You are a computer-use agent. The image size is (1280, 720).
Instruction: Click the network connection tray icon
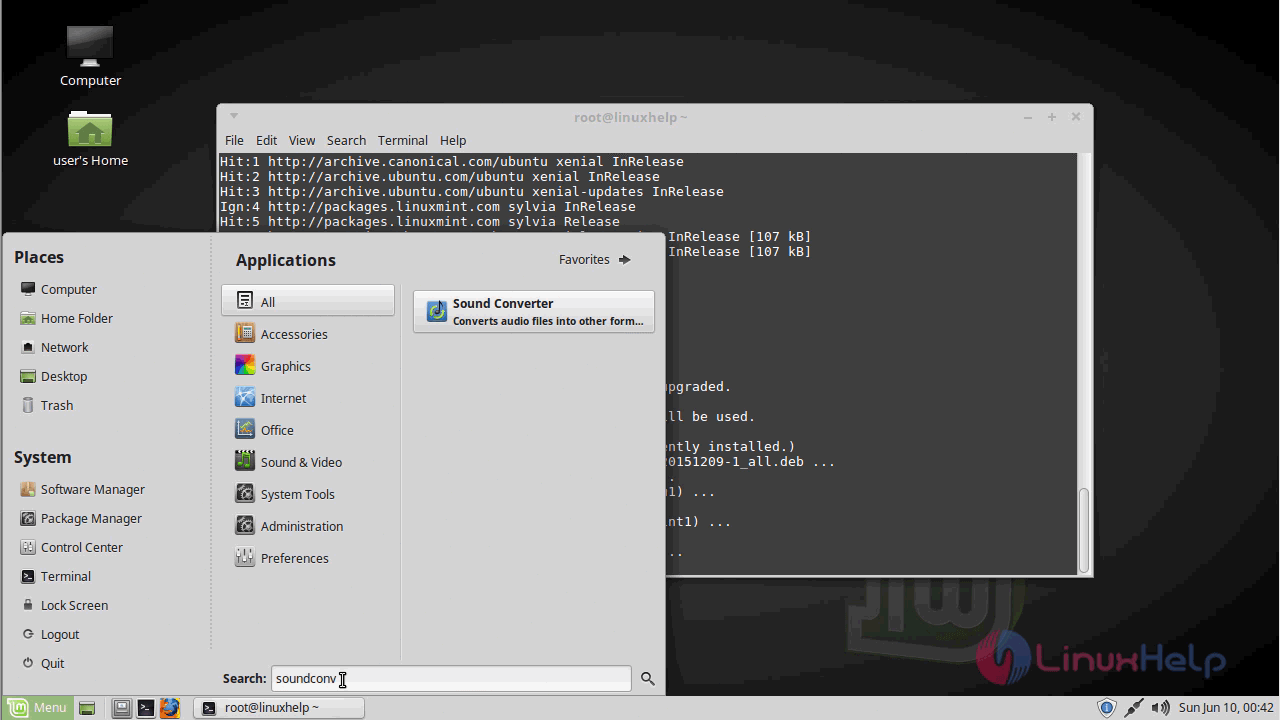pos(1133,708)
